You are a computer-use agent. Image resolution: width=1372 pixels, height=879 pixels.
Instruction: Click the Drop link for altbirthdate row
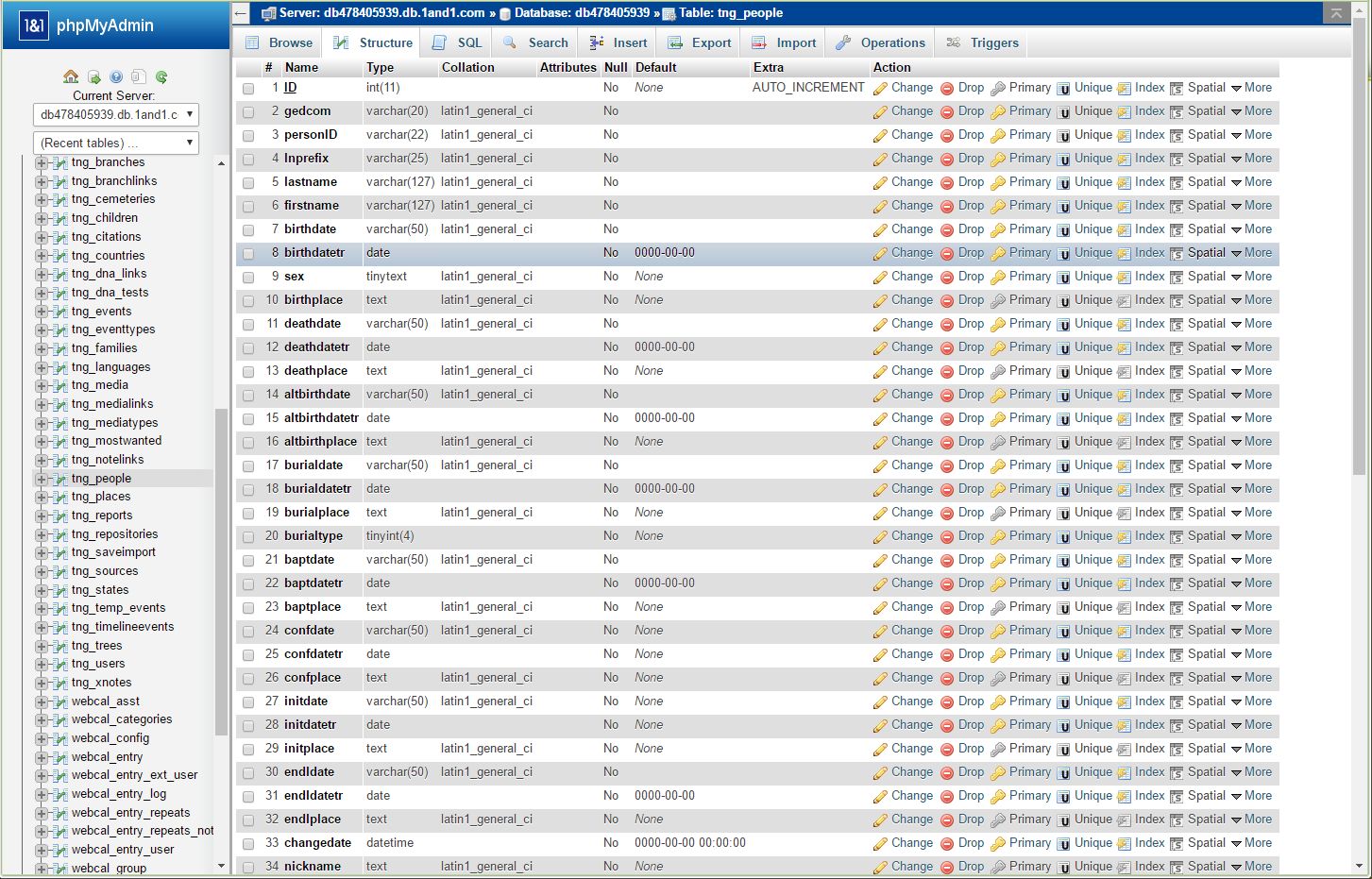tap(971, 394)
